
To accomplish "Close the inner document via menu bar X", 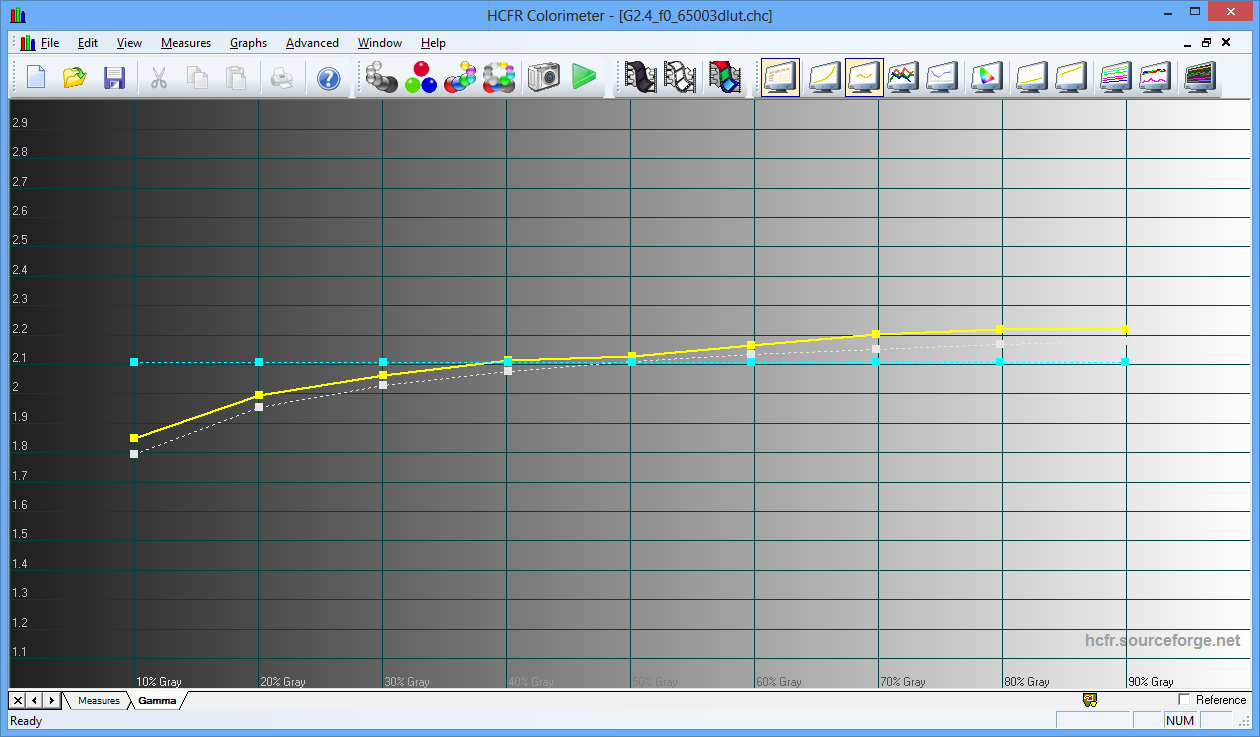I will (x=1226, y=43).
